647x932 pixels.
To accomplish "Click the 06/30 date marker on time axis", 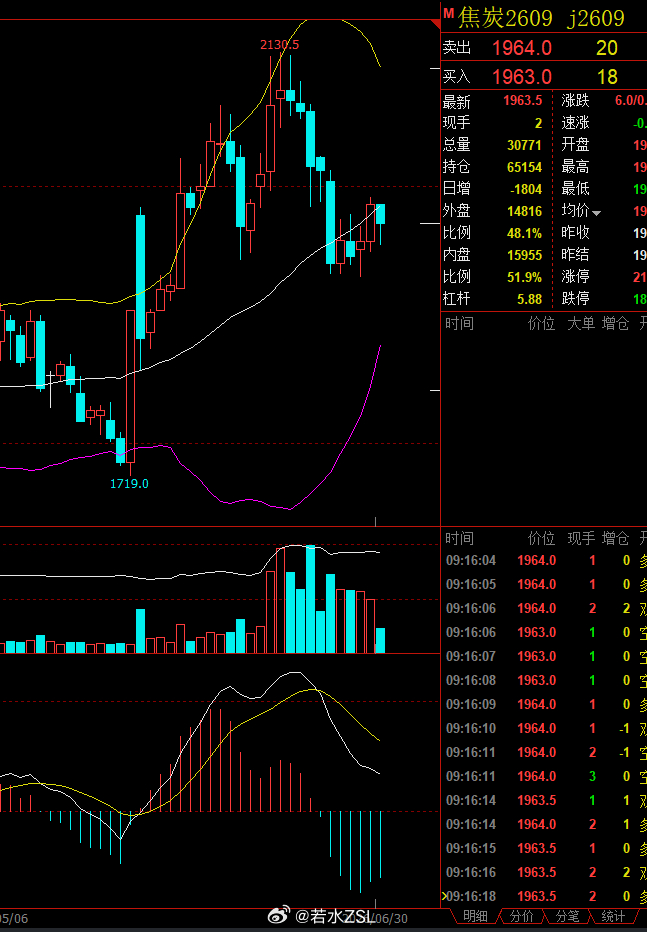I will [x=391, y=918].
